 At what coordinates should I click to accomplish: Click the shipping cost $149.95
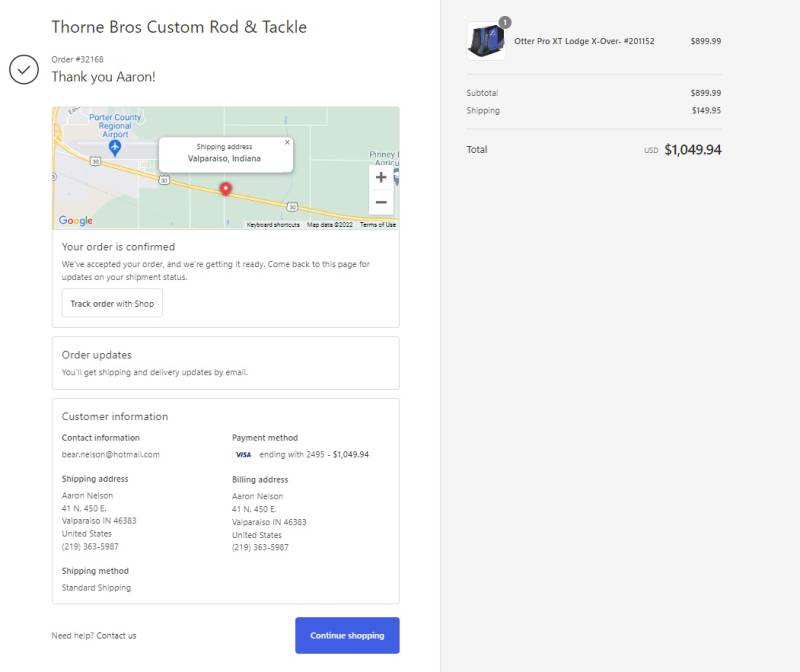pyautogui.click(x=706, y=111)
